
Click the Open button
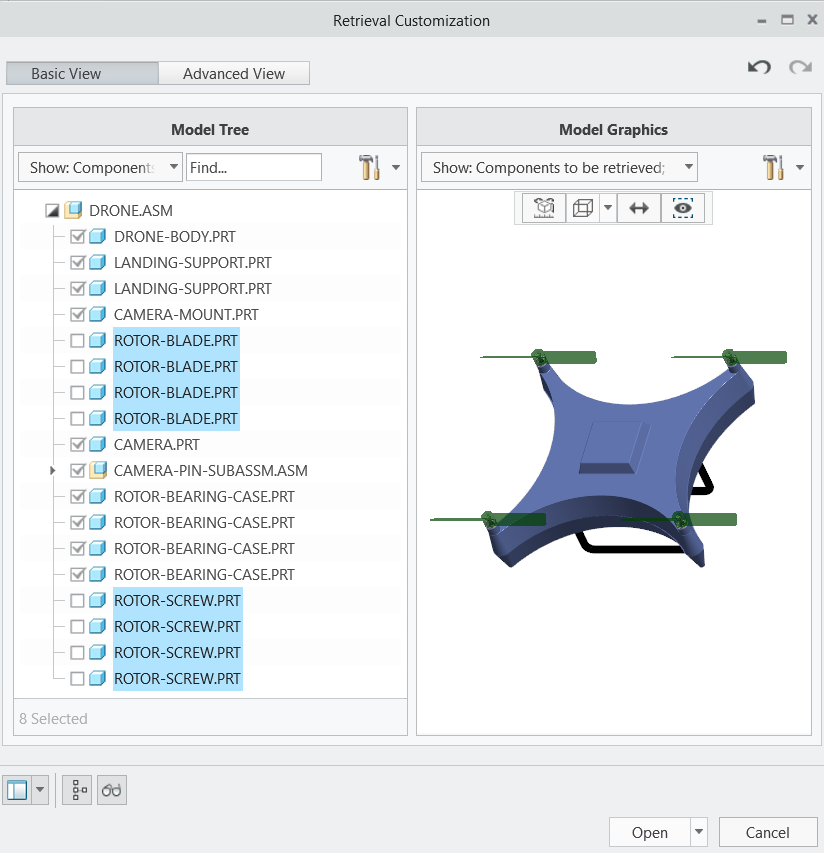click(x=650, y=831)
